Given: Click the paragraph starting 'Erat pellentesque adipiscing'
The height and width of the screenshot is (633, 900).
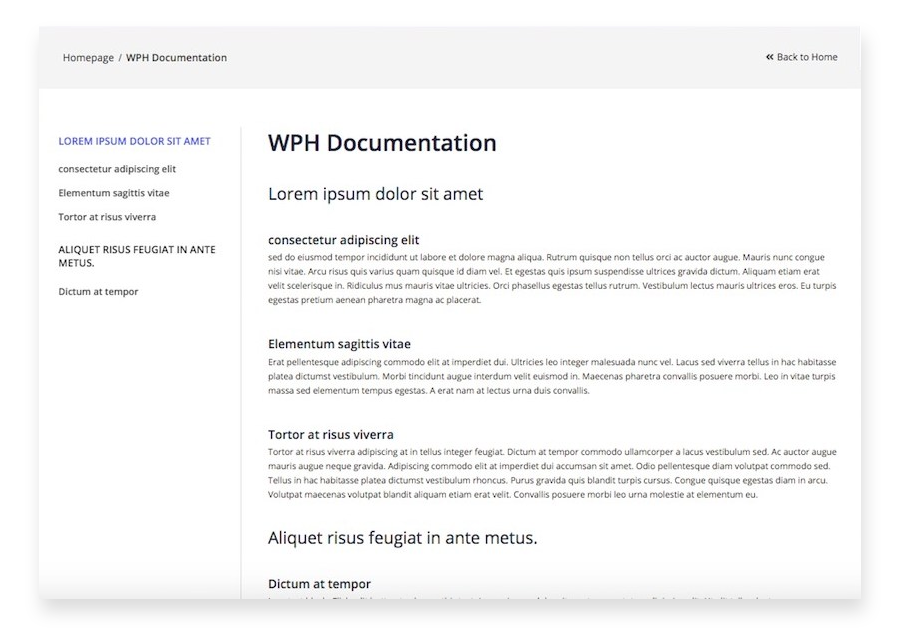Looking at the screenshot, I should [x=552, y=376].
